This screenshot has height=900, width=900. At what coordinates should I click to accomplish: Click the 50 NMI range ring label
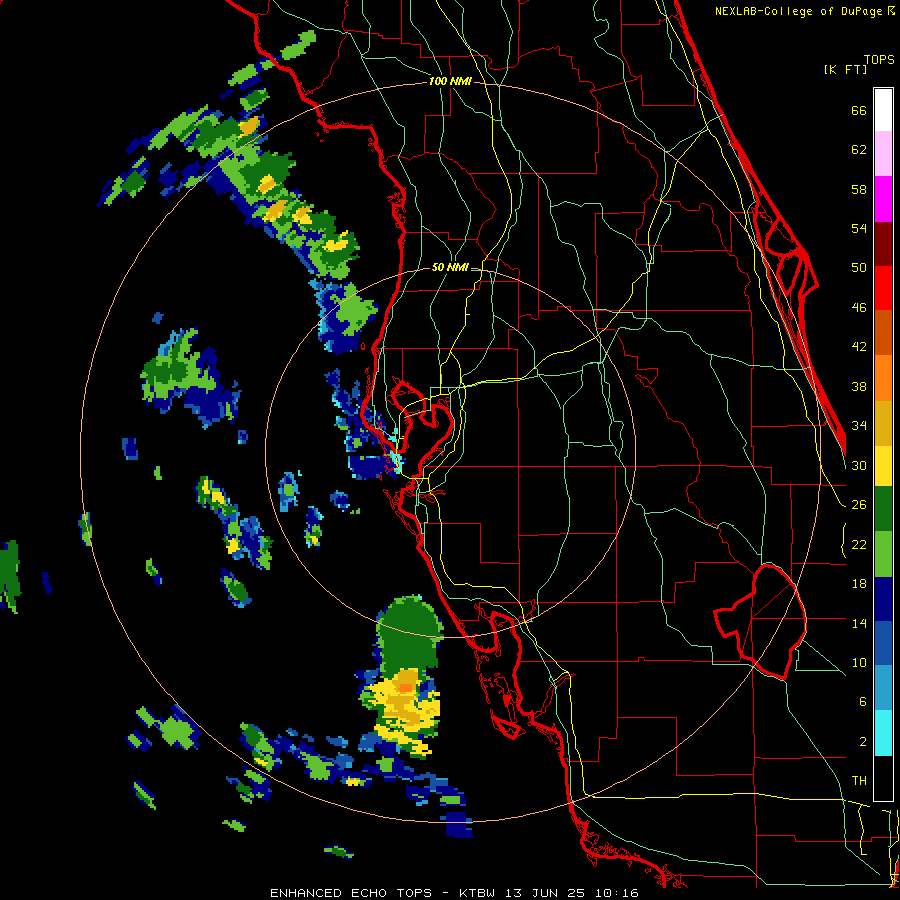[x=450, y=267]
